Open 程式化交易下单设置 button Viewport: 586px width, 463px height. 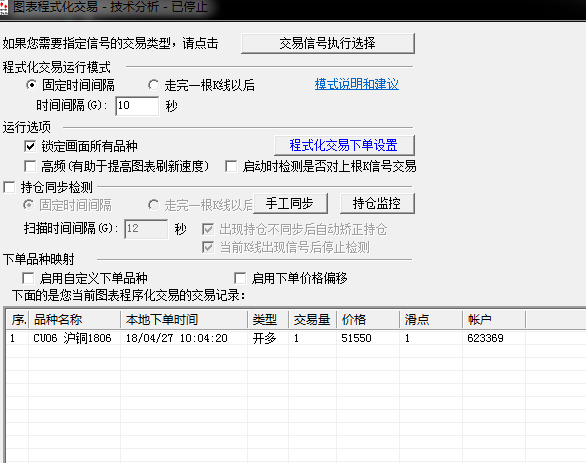pos(344,145)
